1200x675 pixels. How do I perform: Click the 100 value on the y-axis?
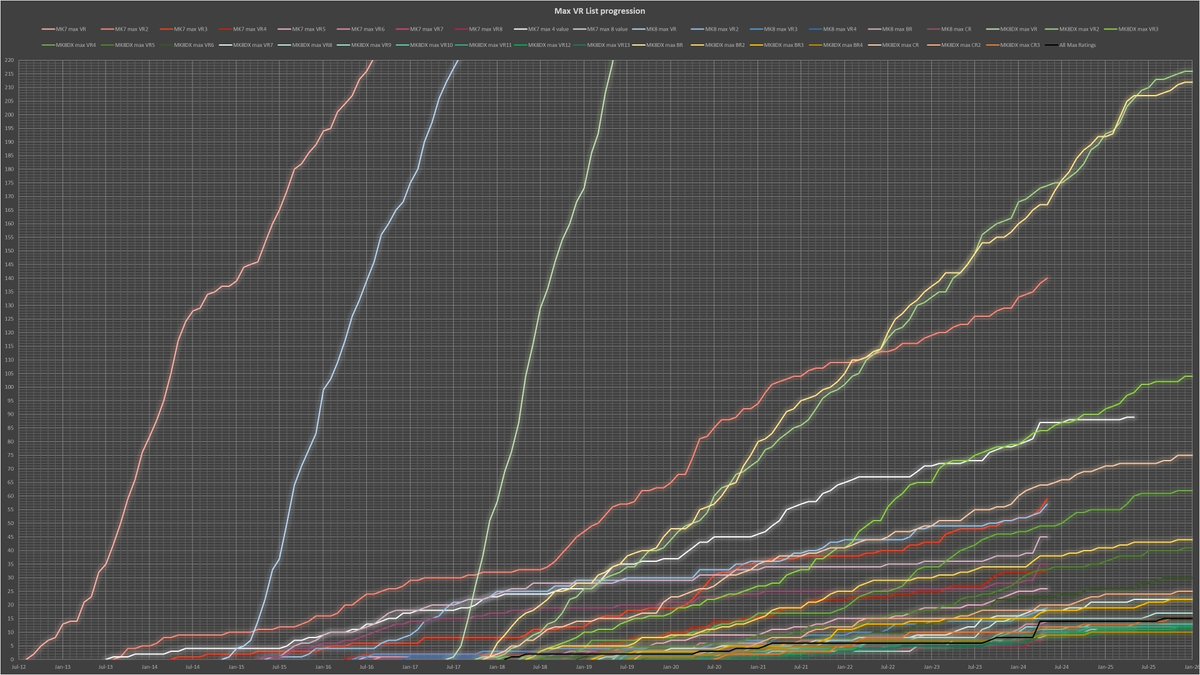[9, 387]
